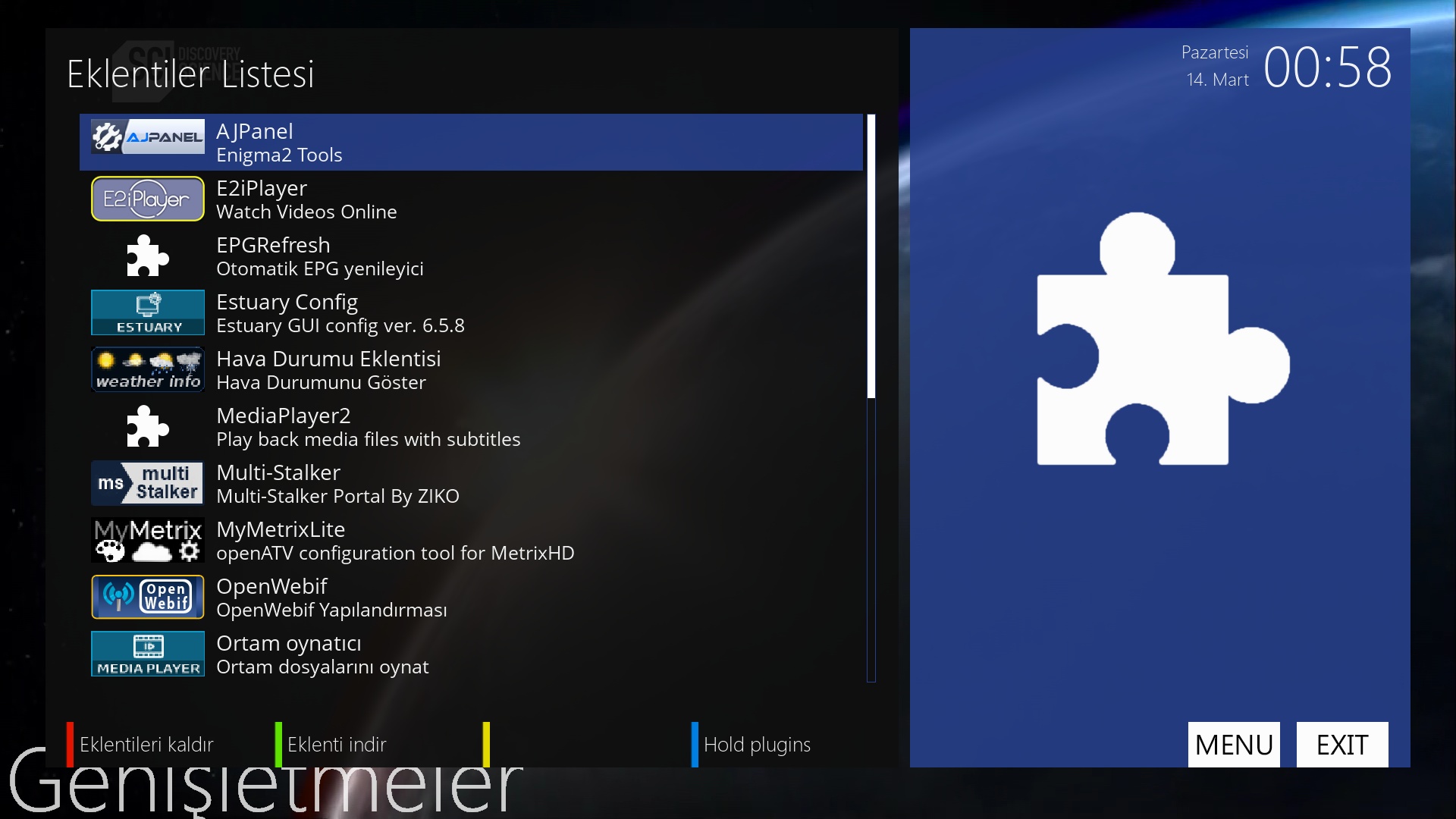Select EPGRefresh entry text
The width and height of the screenshot is (1456, 819).
[273, 245]
